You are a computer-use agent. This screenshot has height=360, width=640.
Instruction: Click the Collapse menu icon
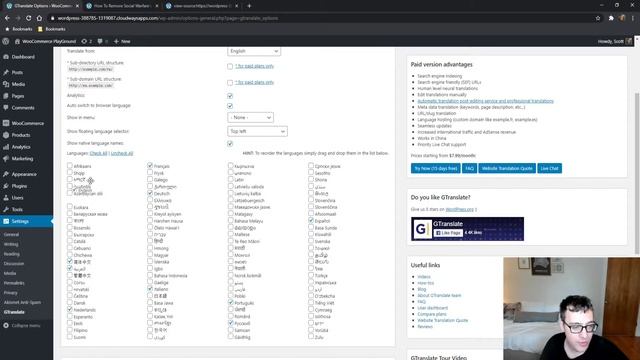pos(6,326)
